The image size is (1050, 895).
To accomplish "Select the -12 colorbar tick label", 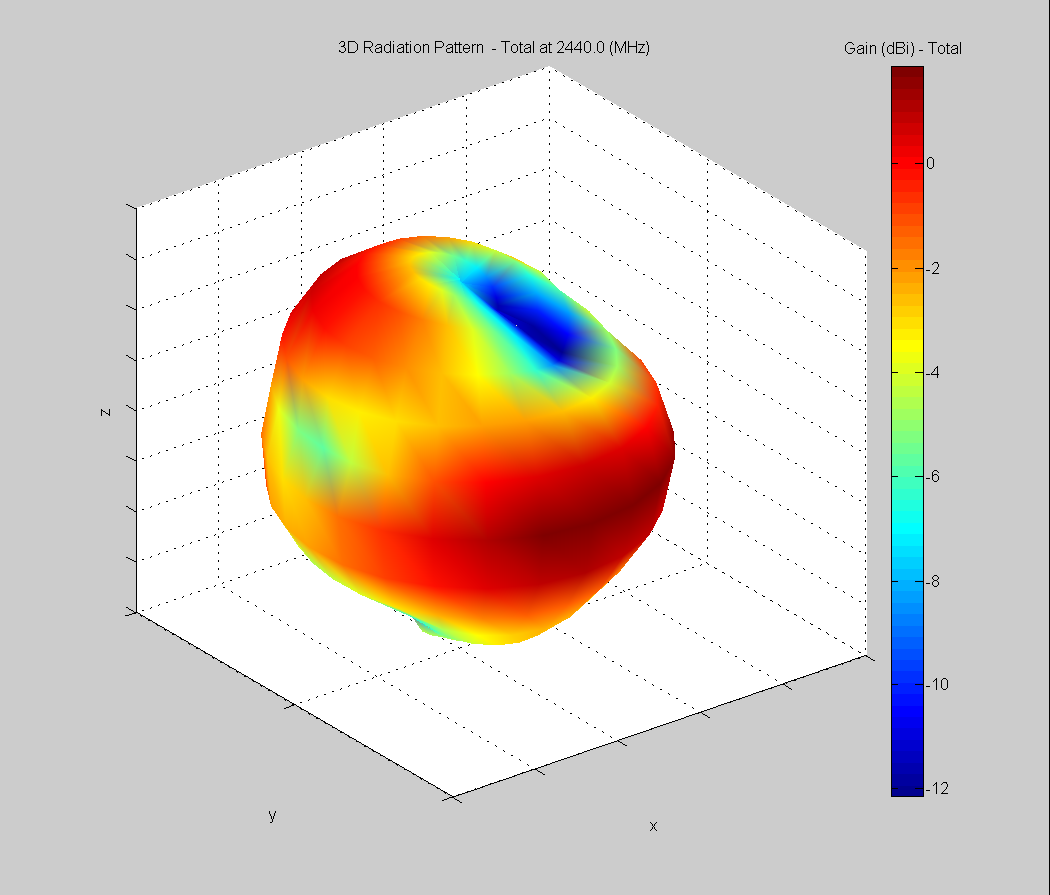I will 936,788.
